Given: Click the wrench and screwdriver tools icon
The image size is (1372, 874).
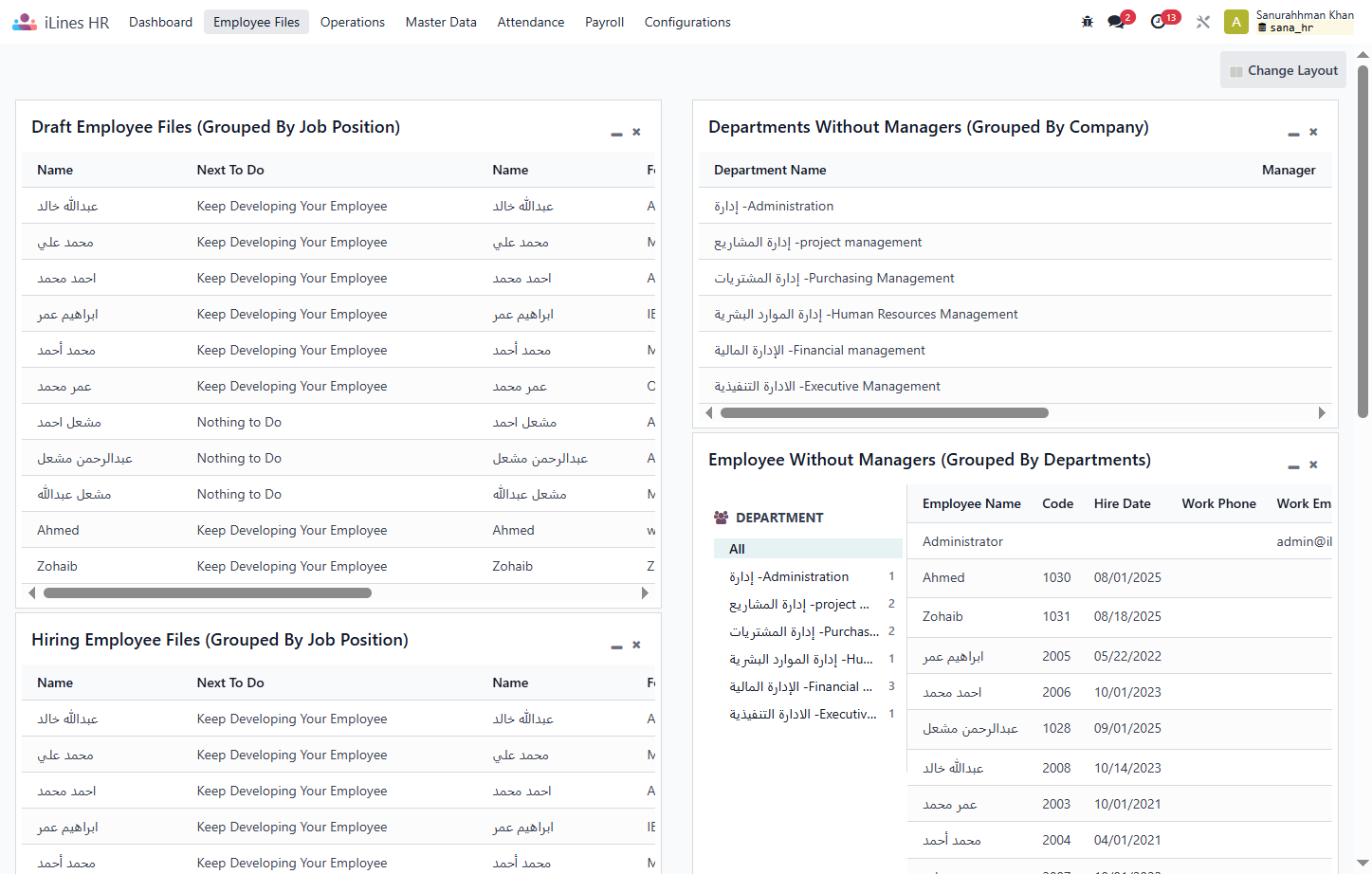Looking at the screenshot, I should pyautogui.click(x=1203, y=22).
